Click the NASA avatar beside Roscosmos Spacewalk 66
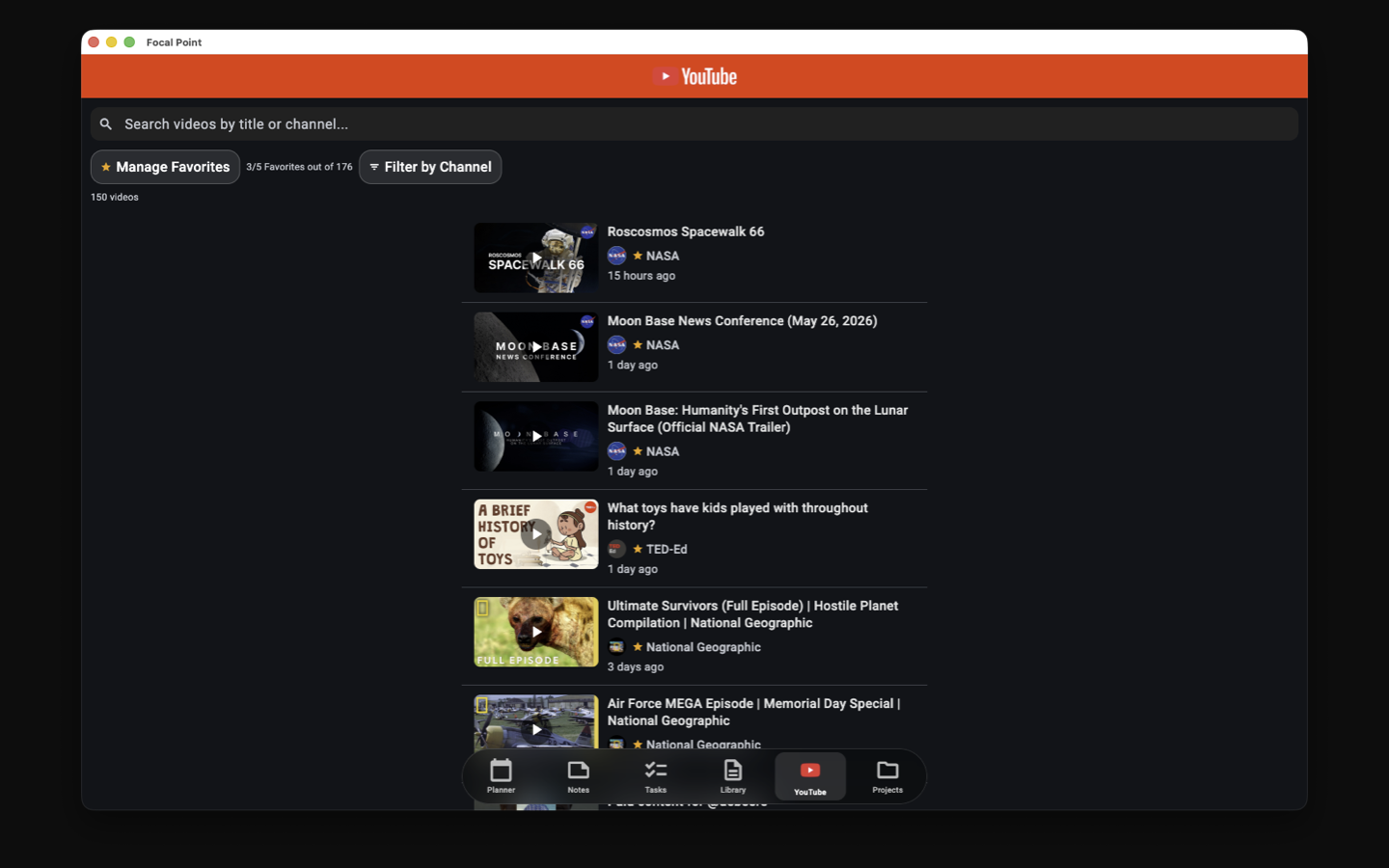The width and height of the screenshot is (1389, 868). click(x=616, y=256)
